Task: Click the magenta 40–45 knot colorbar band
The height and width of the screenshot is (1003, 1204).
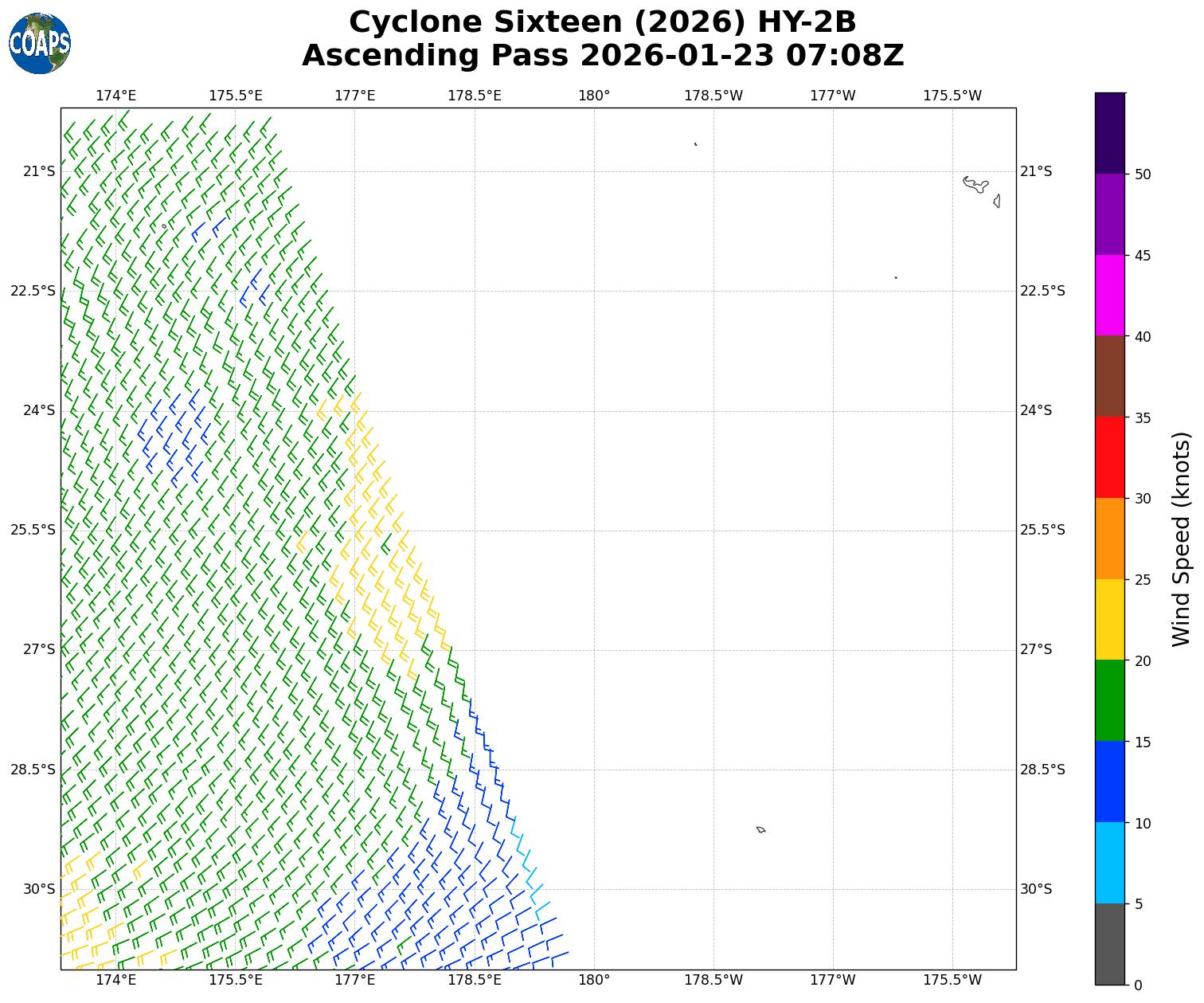Action: tap(1109, 296)
